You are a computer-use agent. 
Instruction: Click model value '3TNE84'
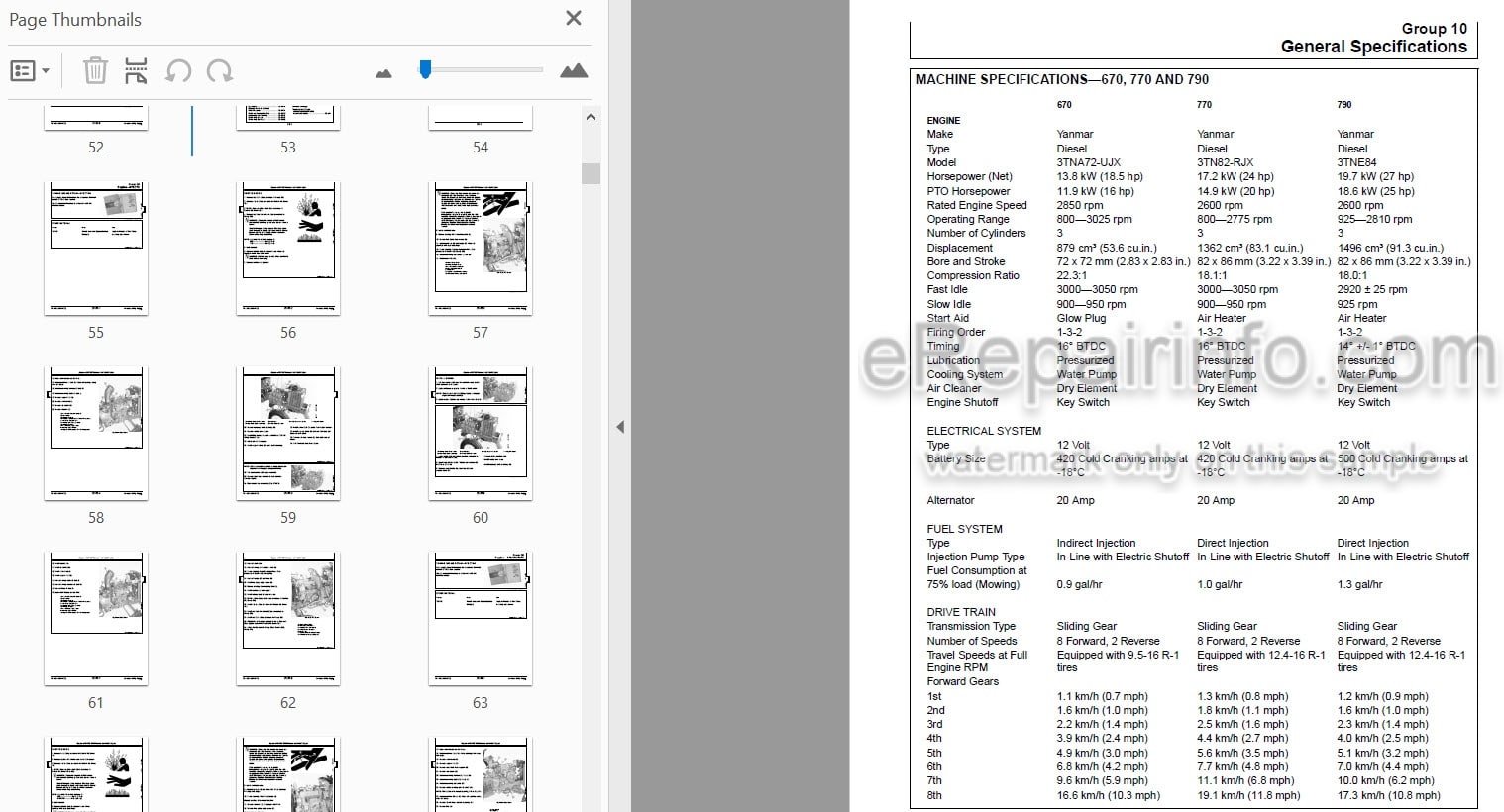[x=1356, y=162]
